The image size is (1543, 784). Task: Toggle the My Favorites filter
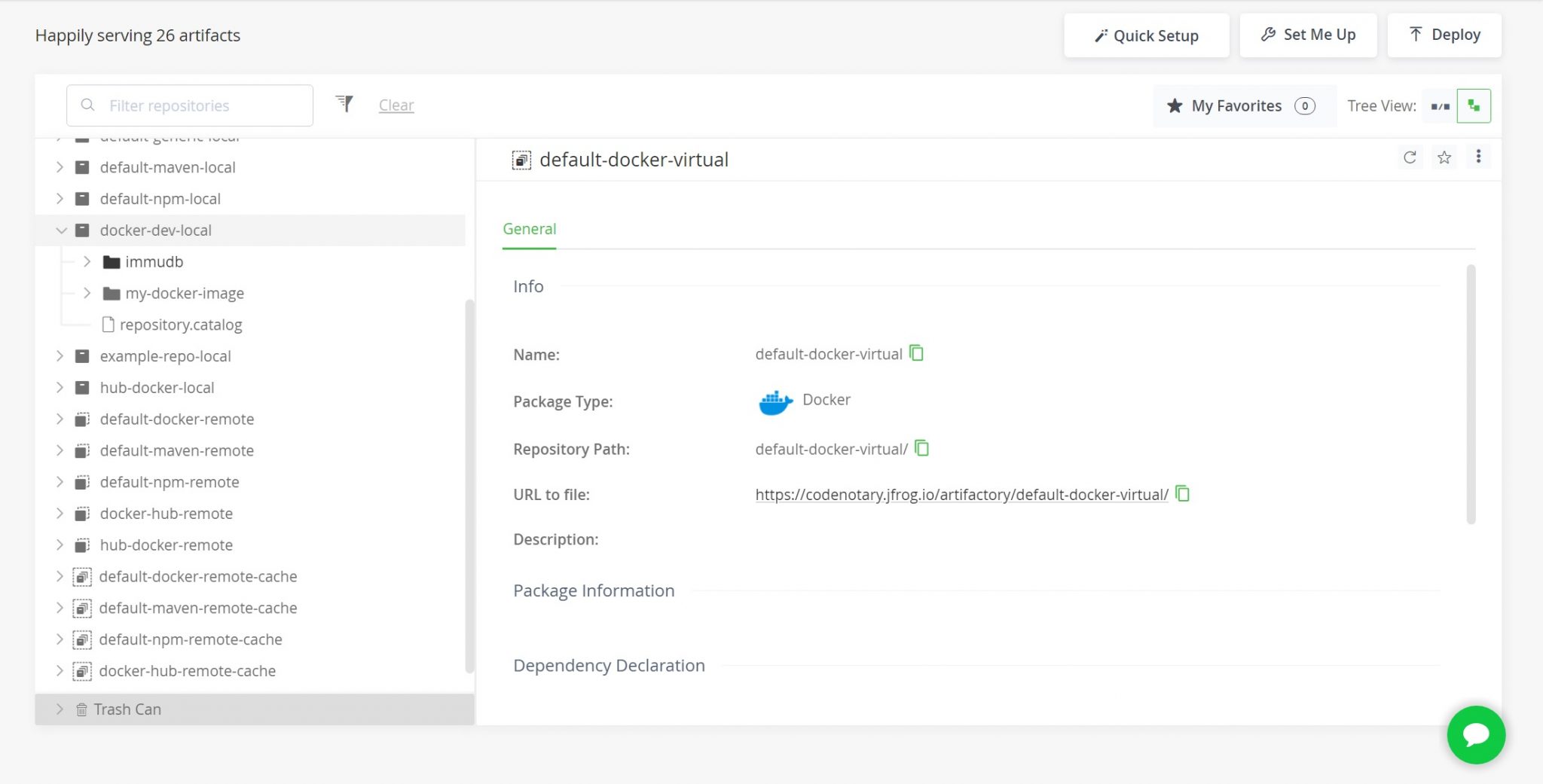1236,105
